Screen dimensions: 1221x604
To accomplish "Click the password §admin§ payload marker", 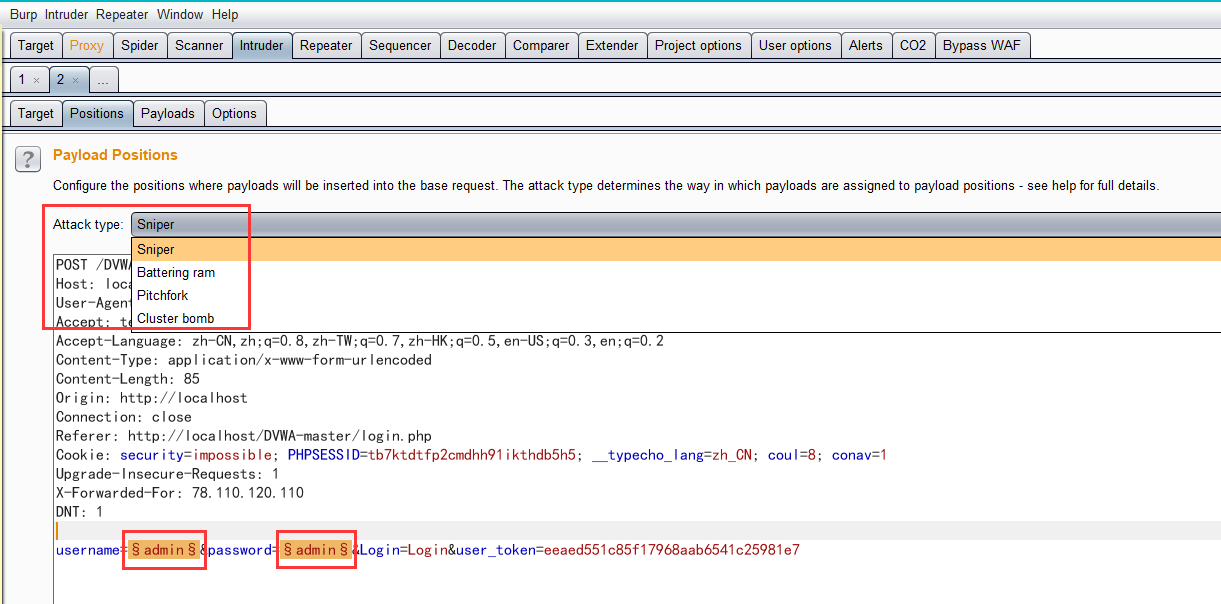I will (x=315, y=550).
